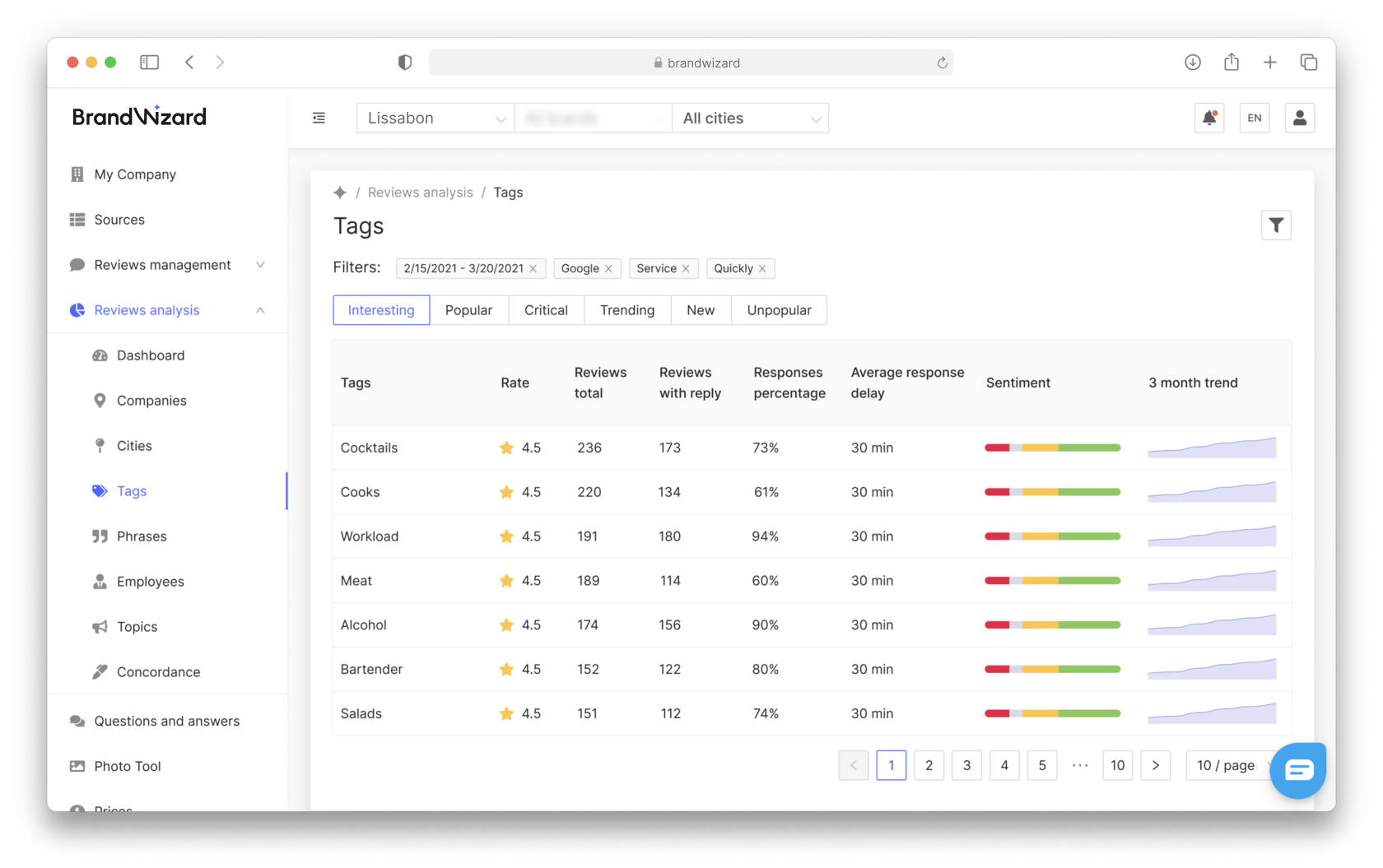Viewport: 1383px width, 868px height.
Task: Select the Critical tab
Action: click(x=546, y=310)
